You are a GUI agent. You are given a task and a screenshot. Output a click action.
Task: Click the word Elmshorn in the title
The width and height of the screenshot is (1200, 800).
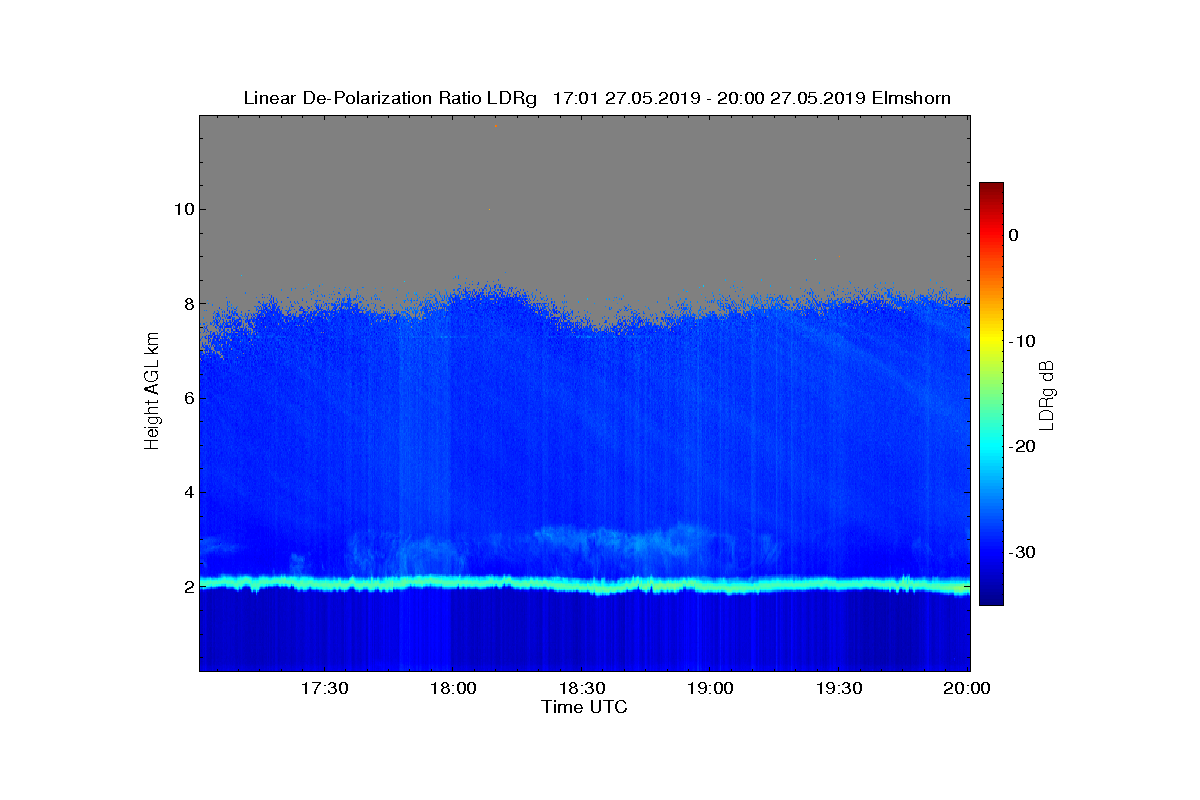pyautogui.click(x=911, y=98)
